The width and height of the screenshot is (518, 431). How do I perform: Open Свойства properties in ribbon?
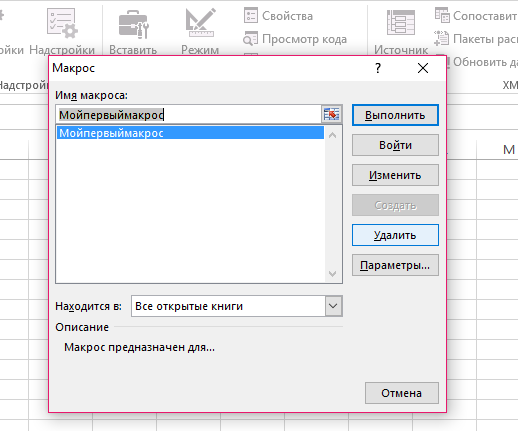click(x=278, y=16)
